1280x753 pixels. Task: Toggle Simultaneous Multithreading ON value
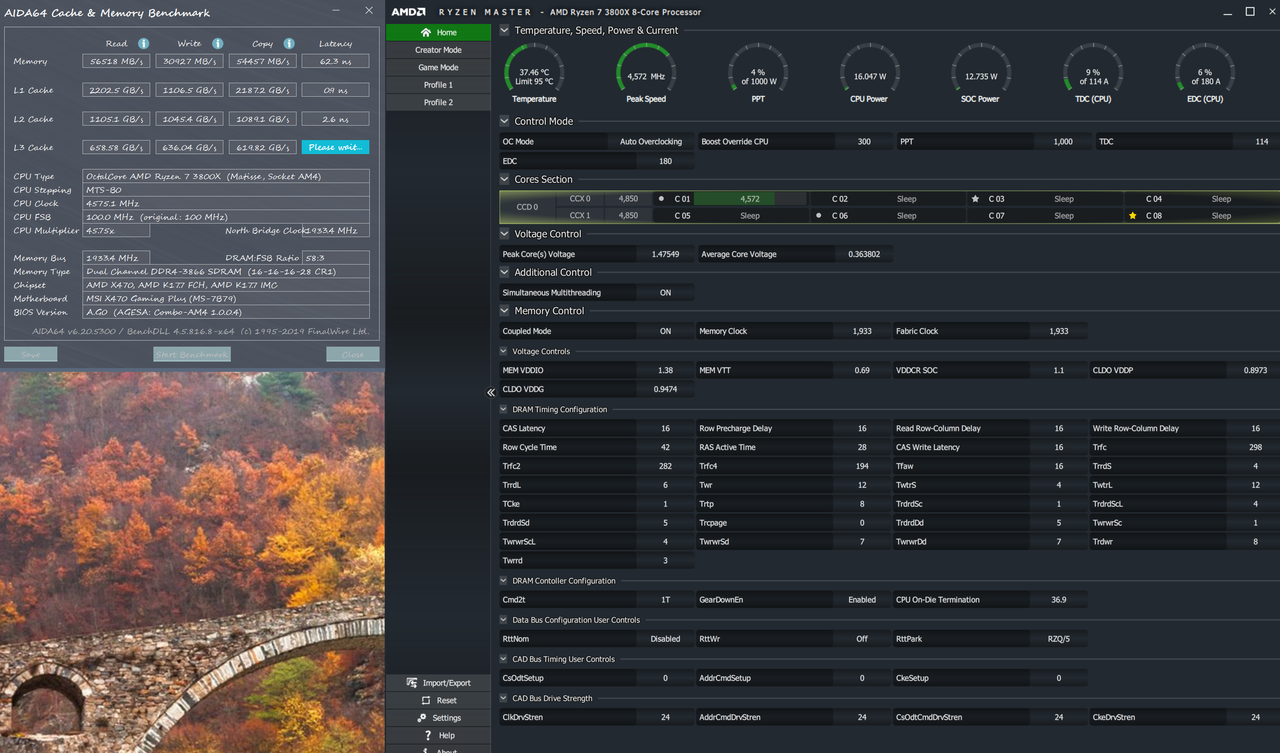pos(665,293)
